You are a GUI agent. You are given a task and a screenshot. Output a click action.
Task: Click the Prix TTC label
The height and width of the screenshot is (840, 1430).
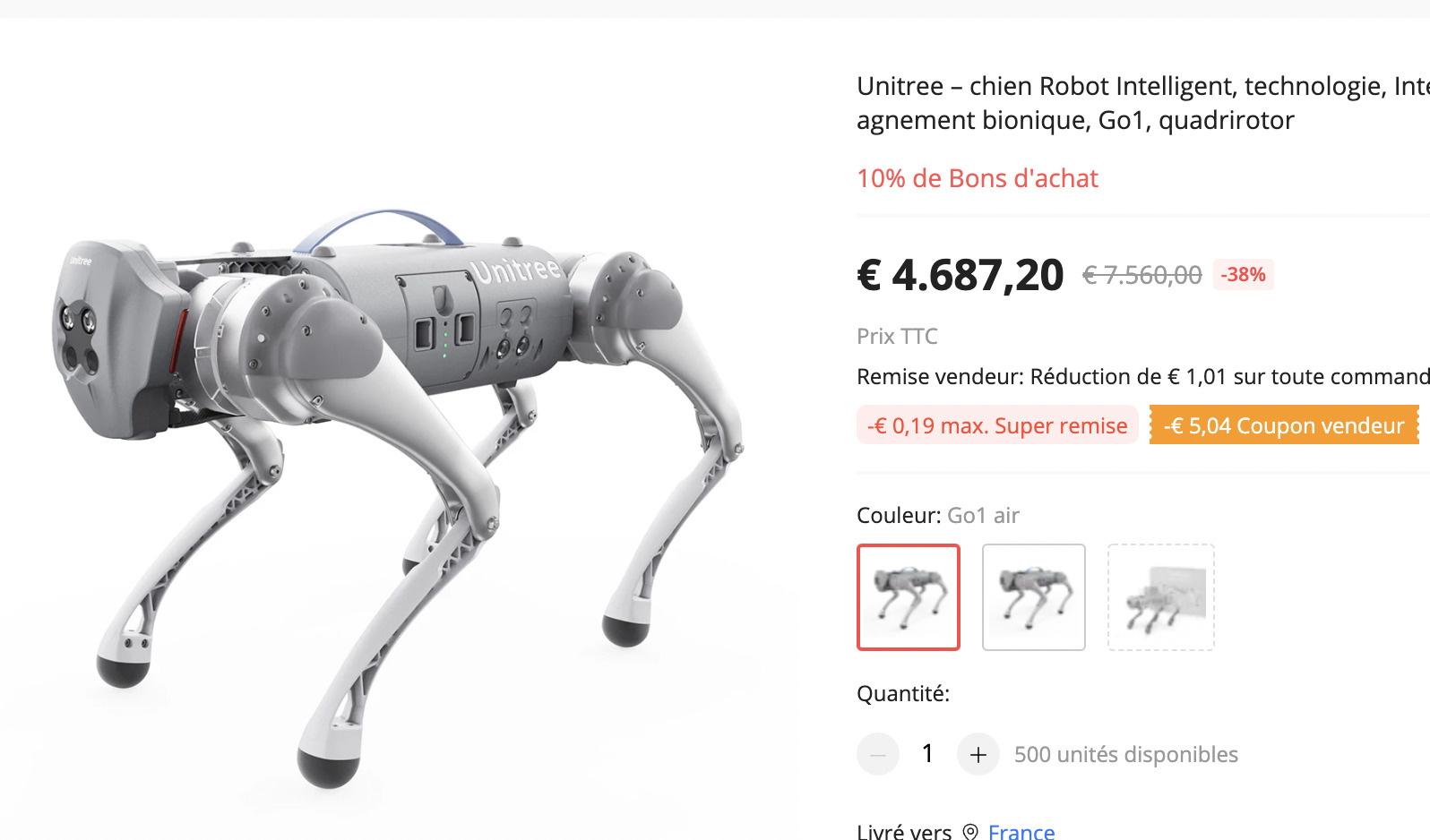(897, 336)
